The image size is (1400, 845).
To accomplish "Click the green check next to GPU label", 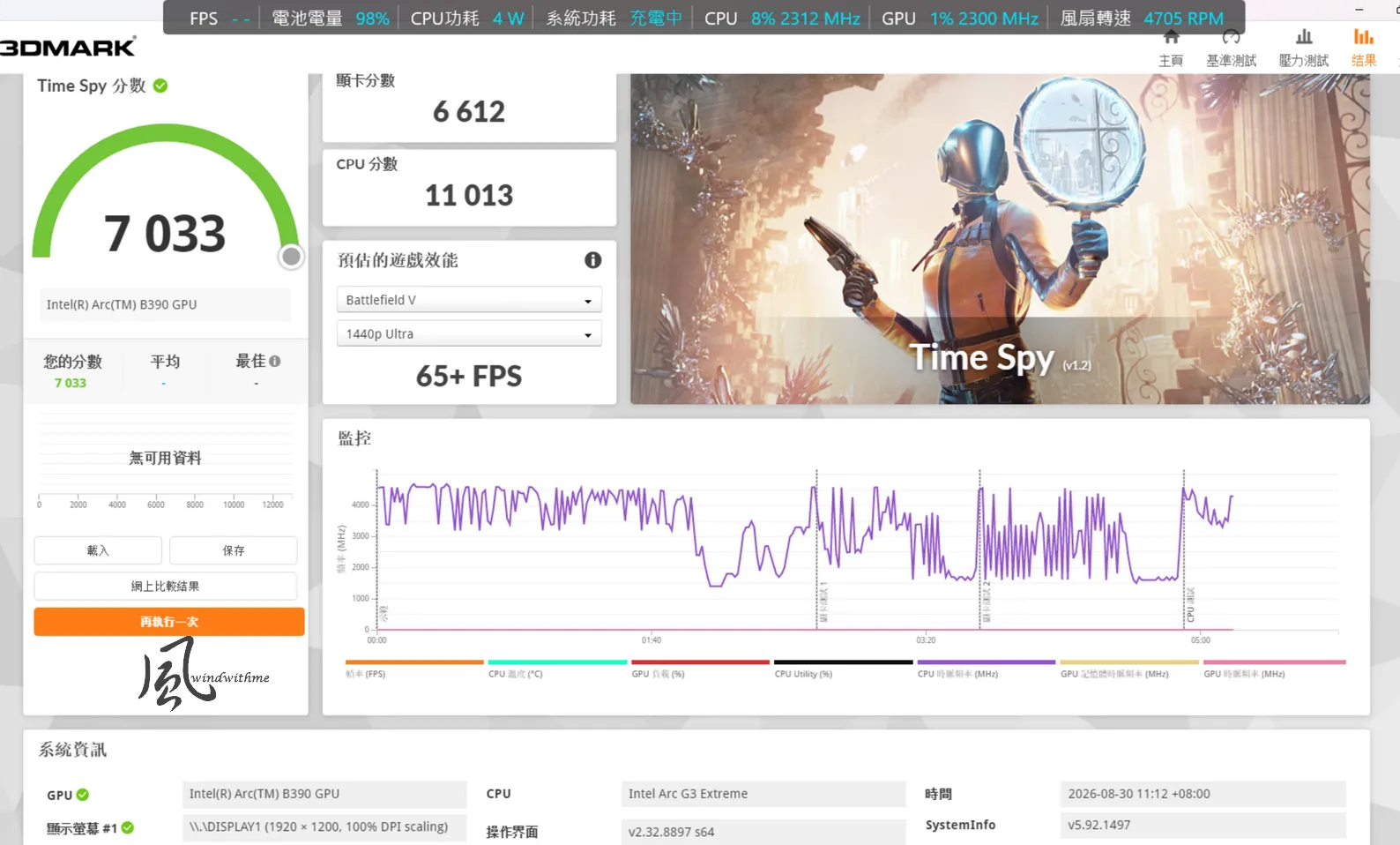I will (83, 795).
